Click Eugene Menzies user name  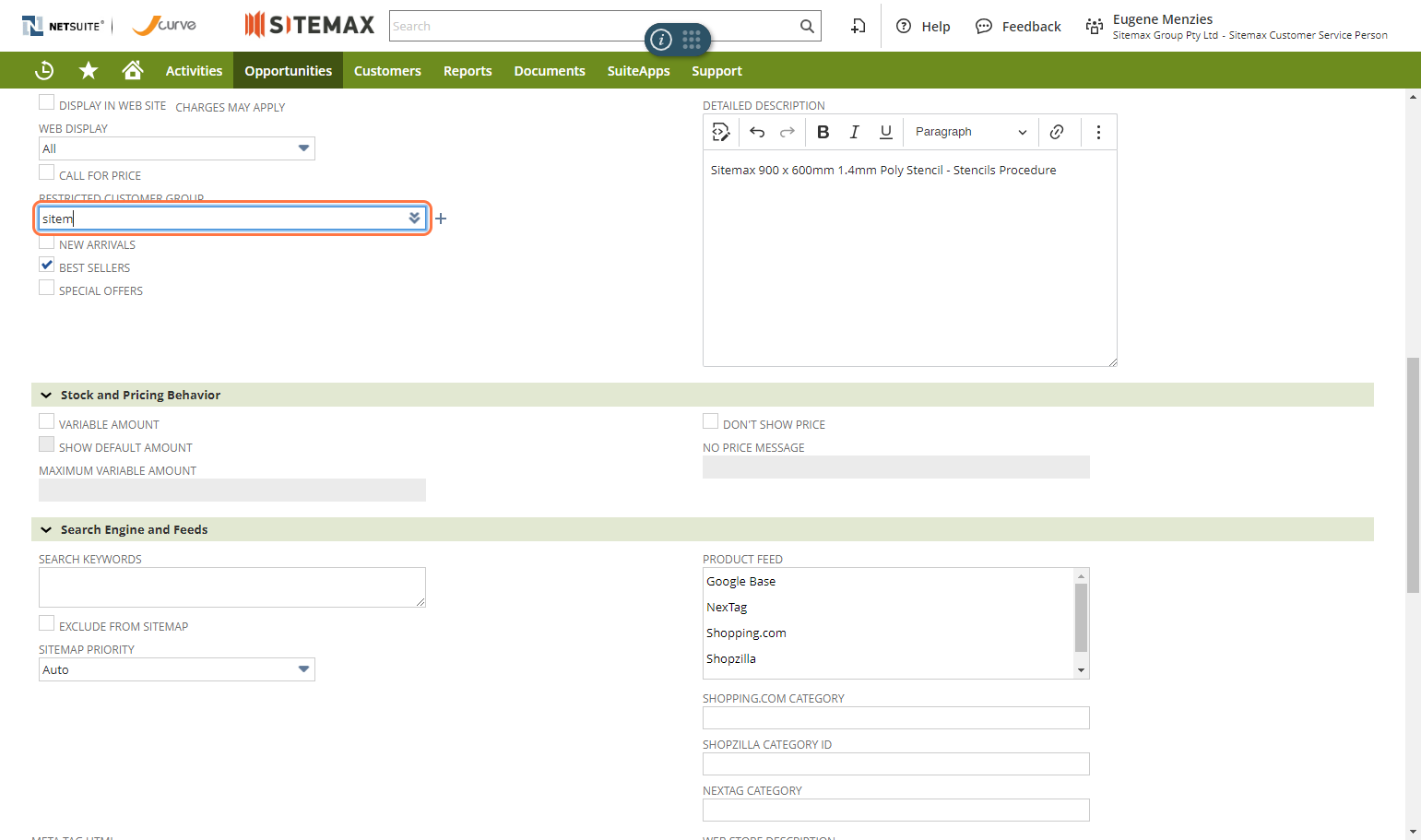click(1162, 19)
